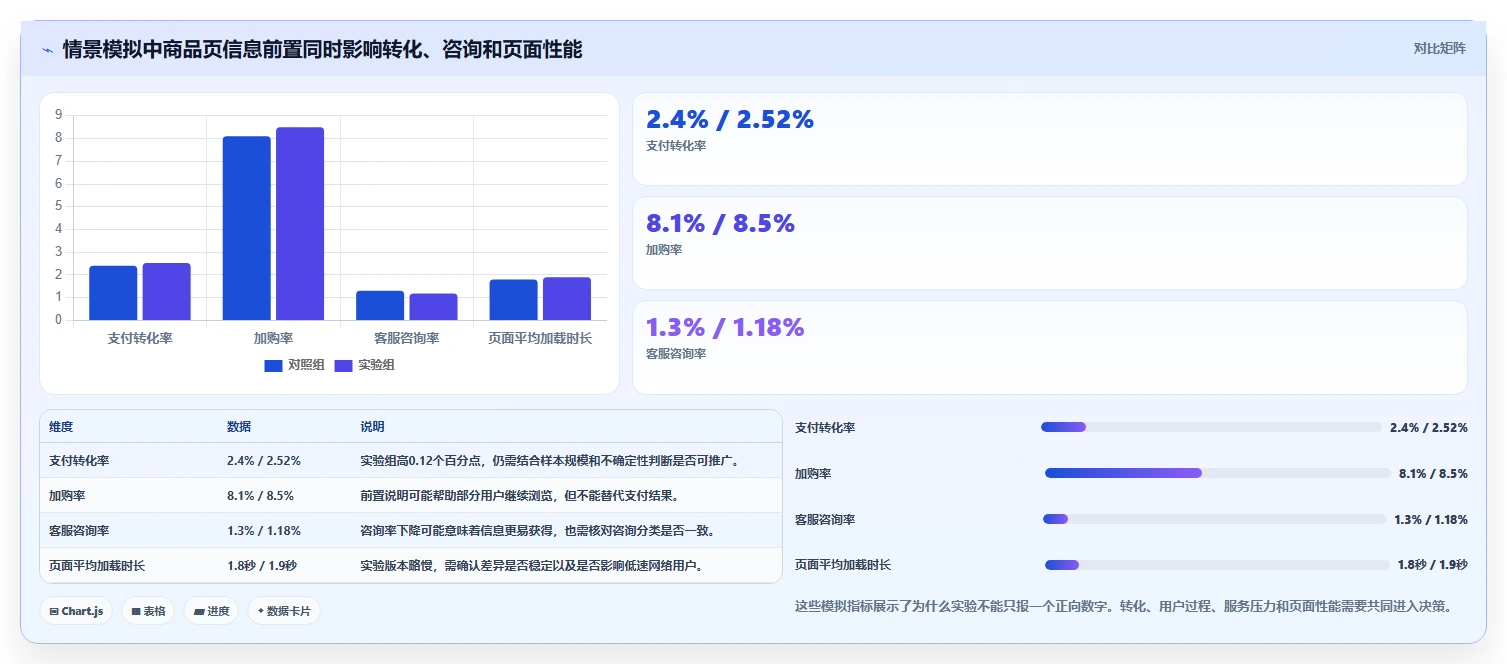This screenshot has height=664, width=1507.
Task: Click the 对比矩阵 label in header
Action: (1439, 48)
